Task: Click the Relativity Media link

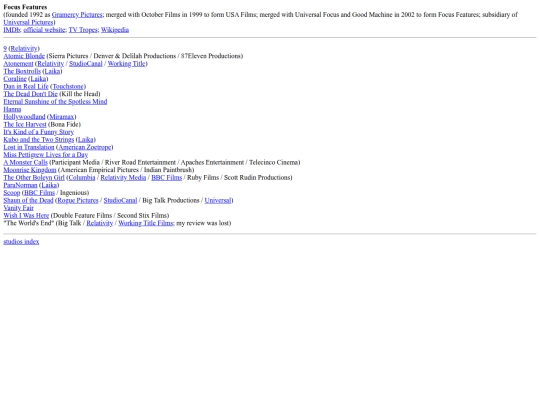Action: tap(123, 177)
